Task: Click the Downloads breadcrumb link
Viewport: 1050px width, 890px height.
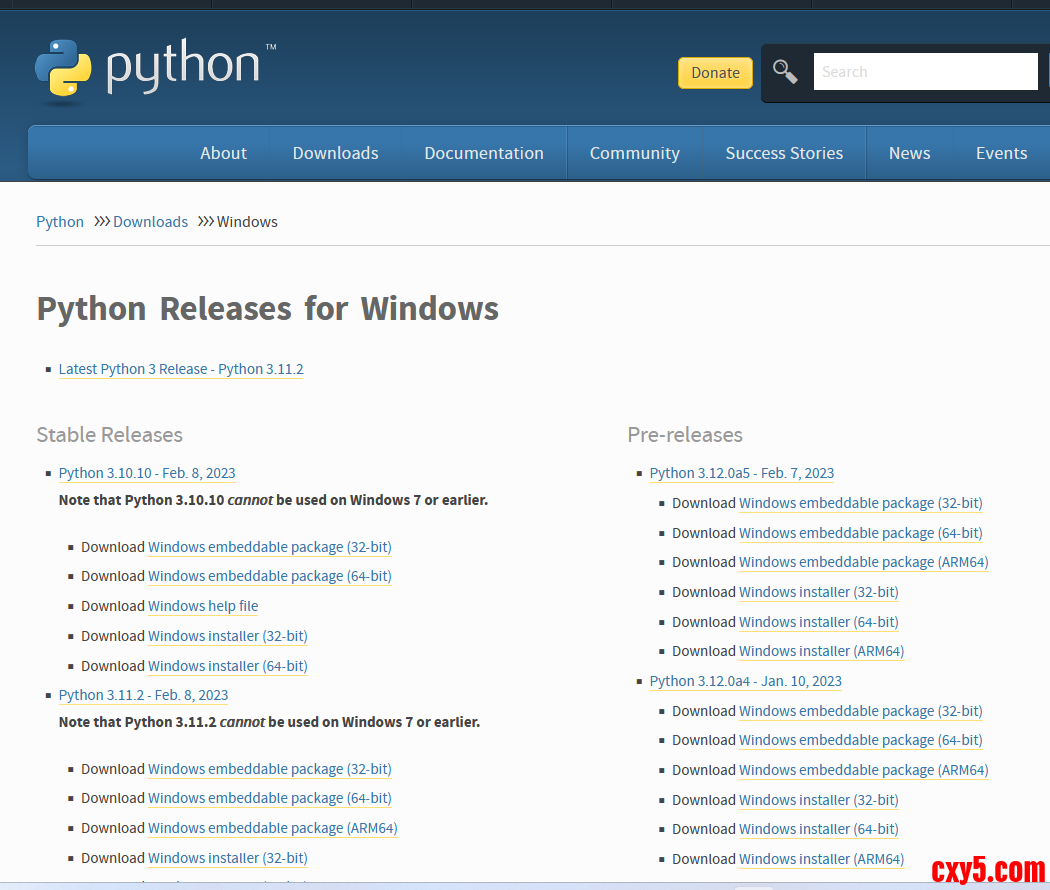Action: tap(150, 222)
